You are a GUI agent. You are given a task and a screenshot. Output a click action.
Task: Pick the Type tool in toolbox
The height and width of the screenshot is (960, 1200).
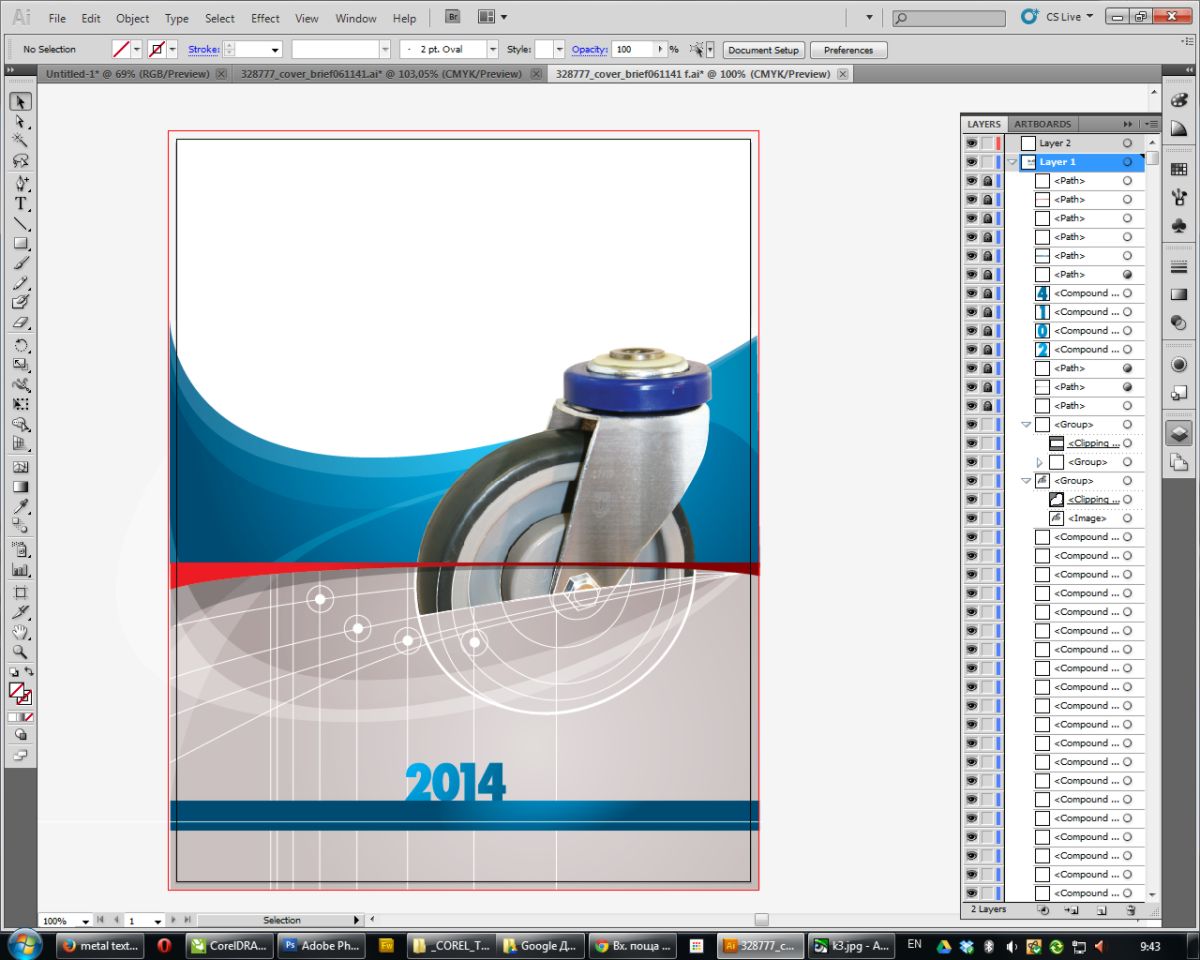(x=20, y=203)
